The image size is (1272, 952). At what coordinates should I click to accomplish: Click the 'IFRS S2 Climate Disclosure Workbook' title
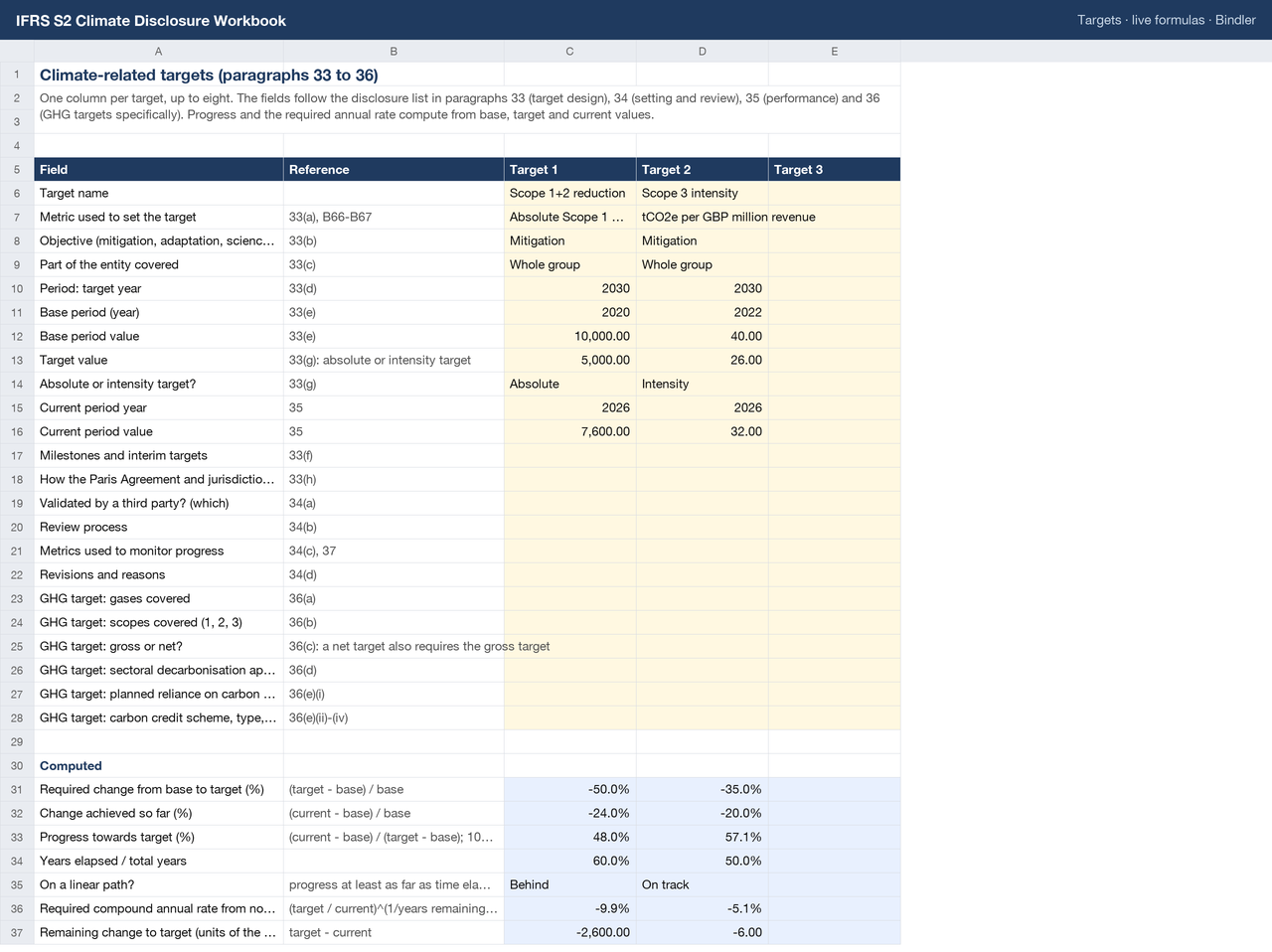(151, 21)
